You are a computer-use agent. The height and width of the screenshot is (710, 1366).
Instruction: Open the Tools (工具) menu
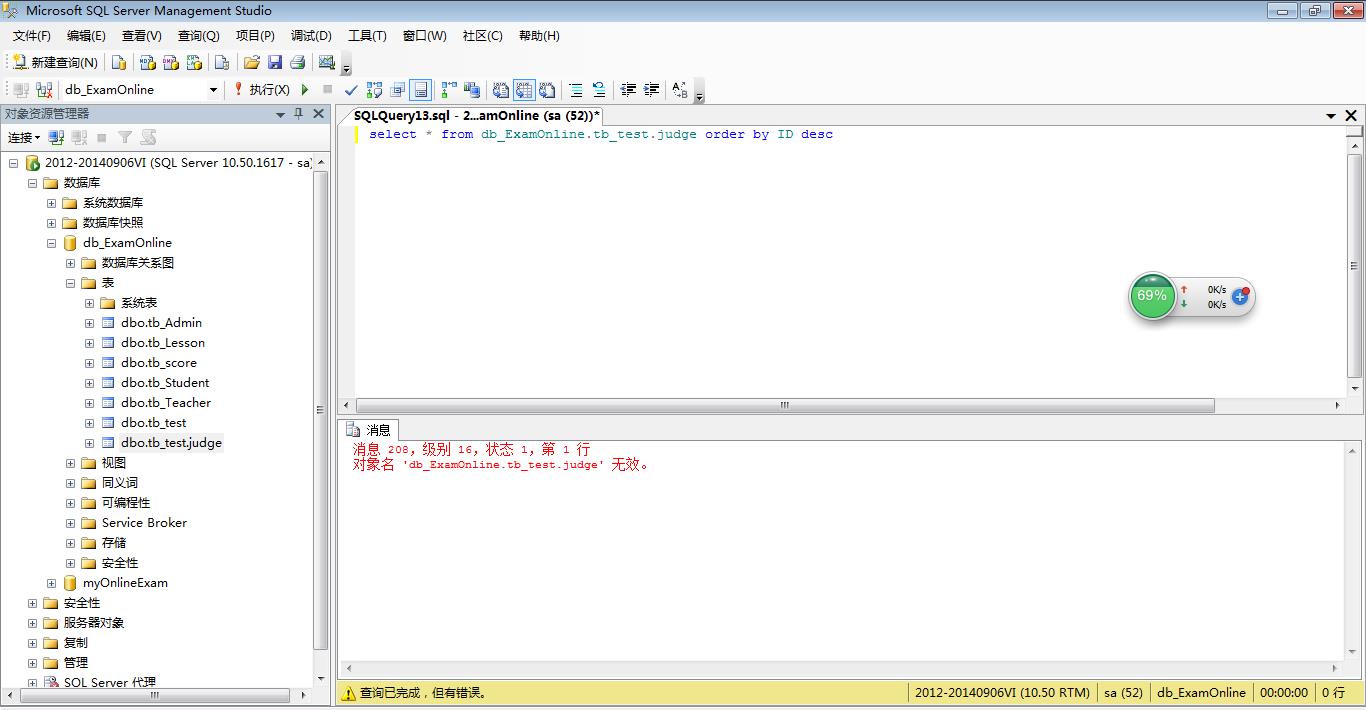tap(367, 36)
